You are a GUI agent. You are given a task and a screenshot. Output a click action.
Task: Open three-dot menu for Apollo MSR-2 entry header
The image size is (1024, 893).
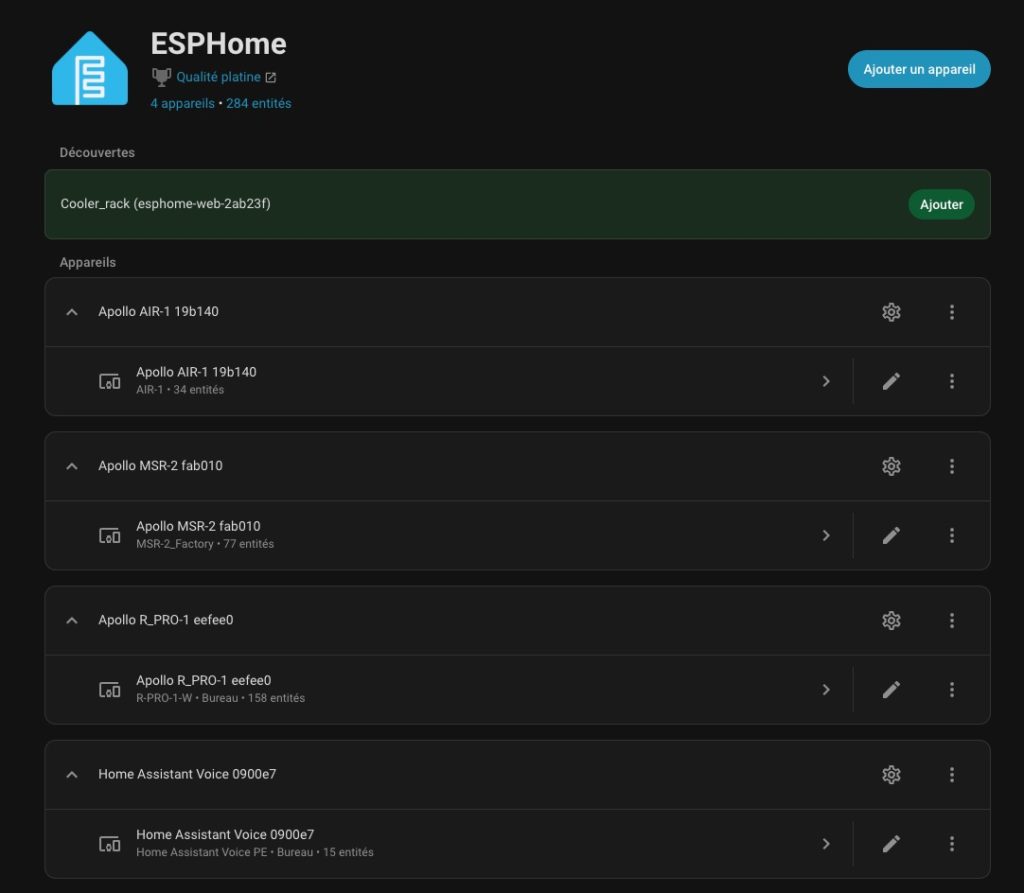coord(951,466)
